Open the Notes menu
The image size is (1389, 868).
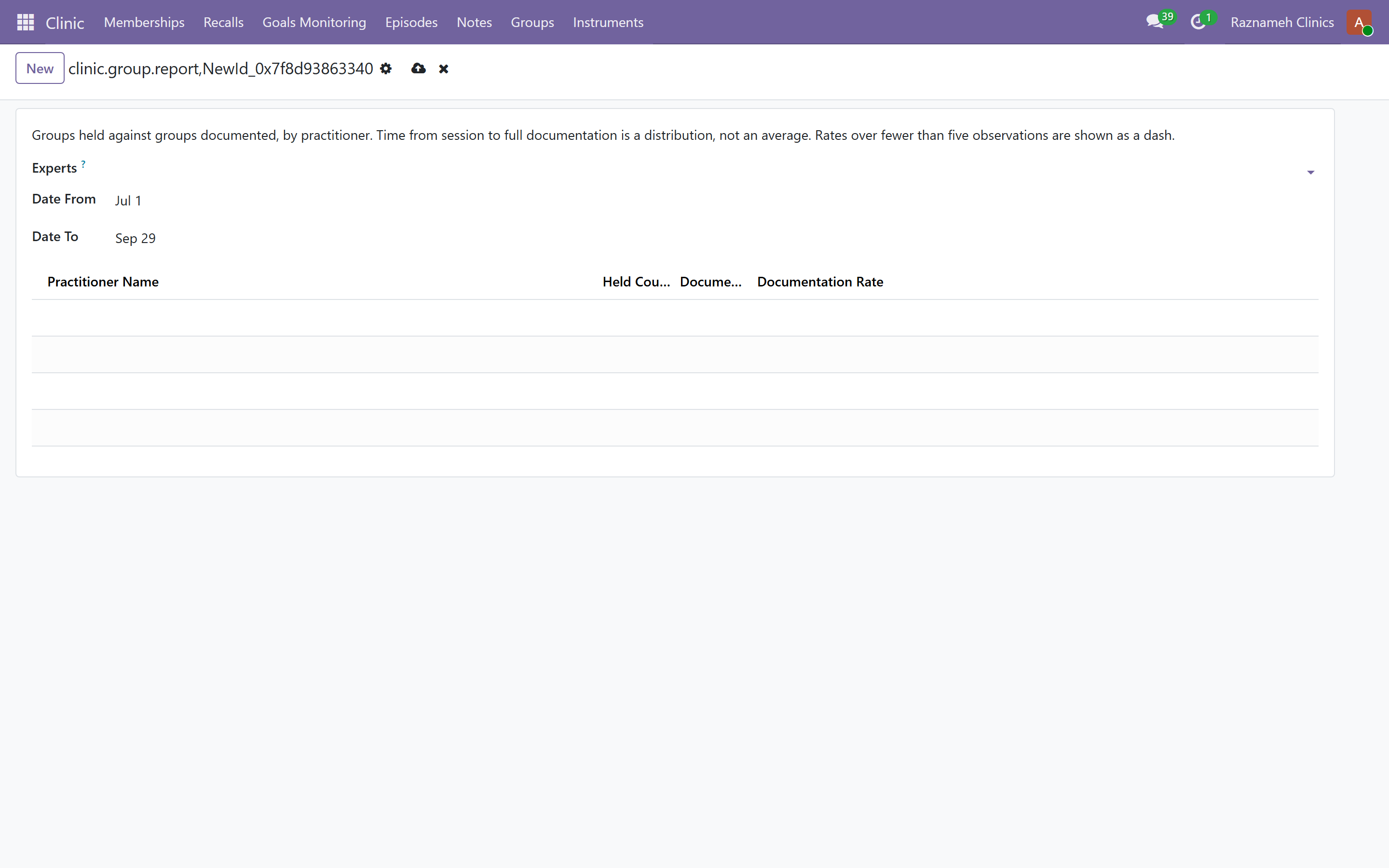point(474,22)
